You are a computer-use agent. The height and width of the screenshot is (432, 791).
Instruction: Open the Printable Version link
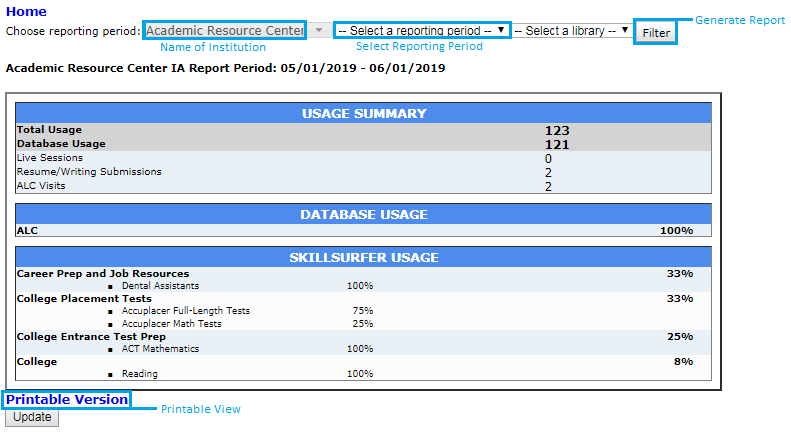tap(67, 400)
